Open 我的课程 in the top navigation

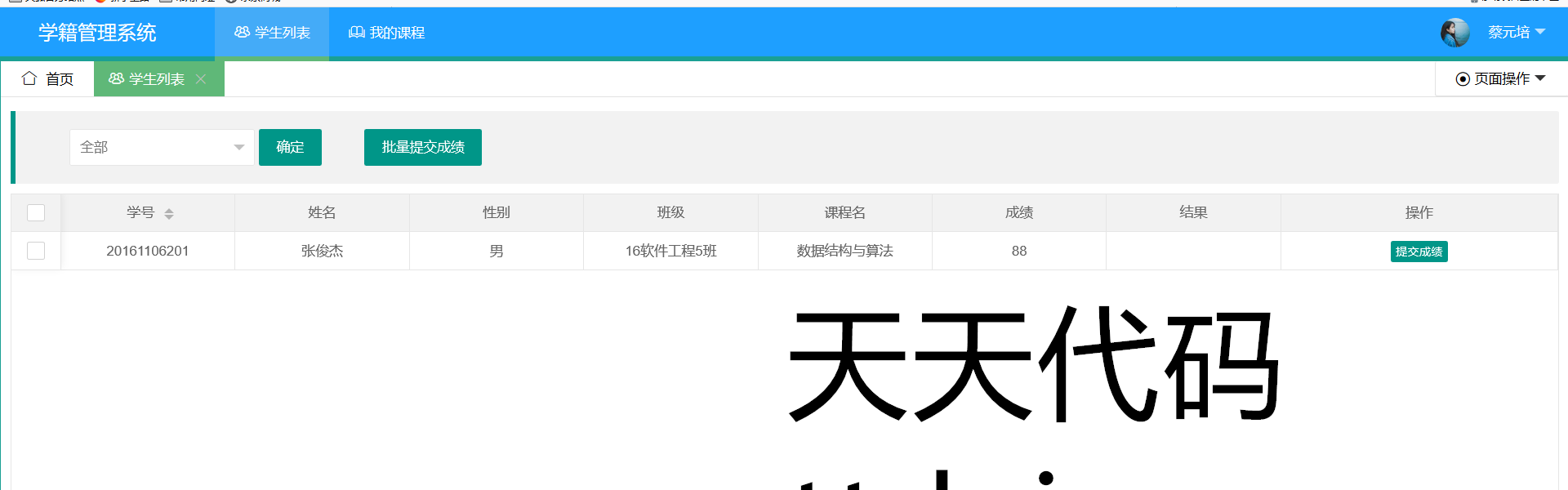pos(387,33)
